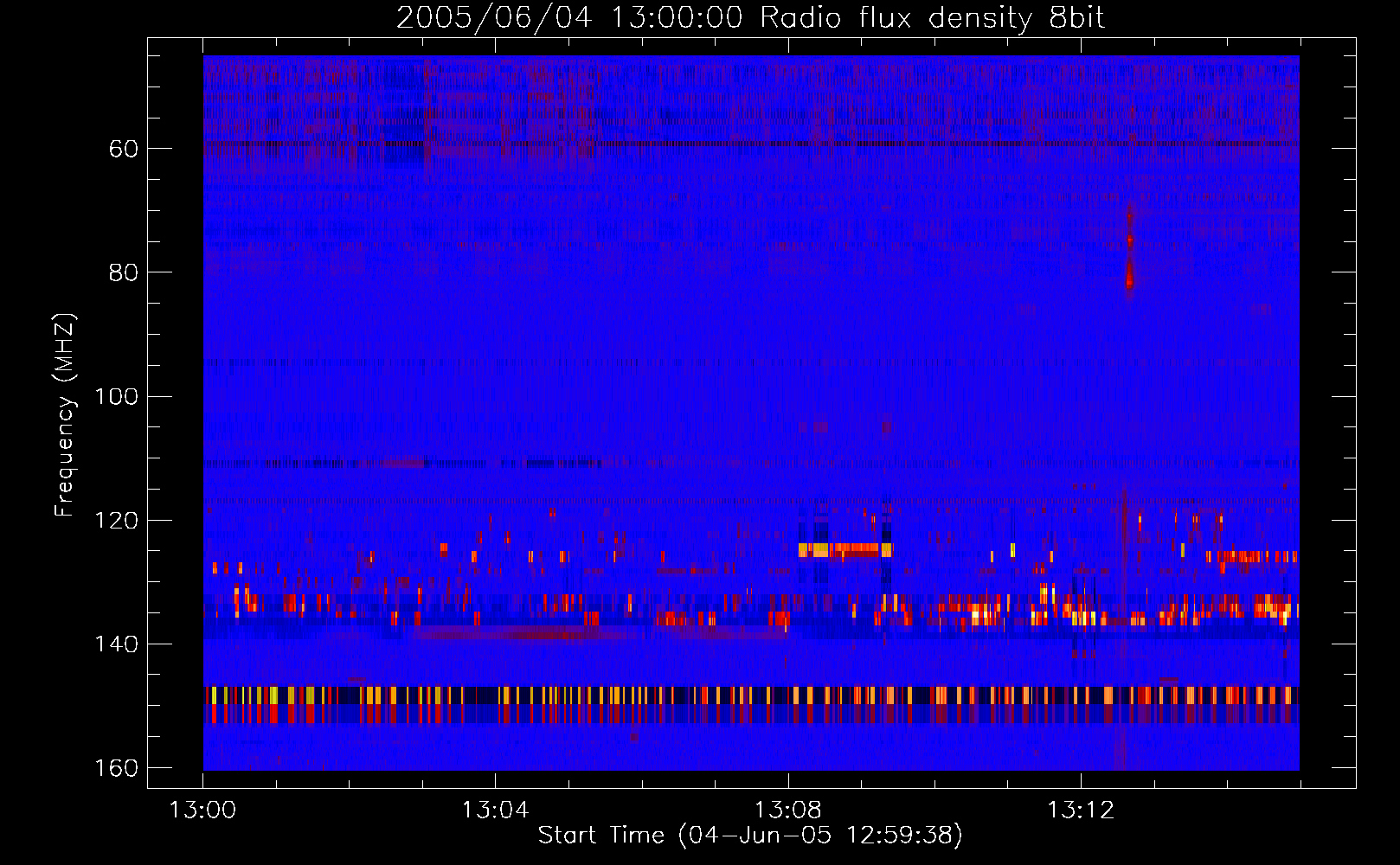This screenshot has width=1400, height=865.
Task: Click the 13:08 time tick label
Action: coord(787,811)
